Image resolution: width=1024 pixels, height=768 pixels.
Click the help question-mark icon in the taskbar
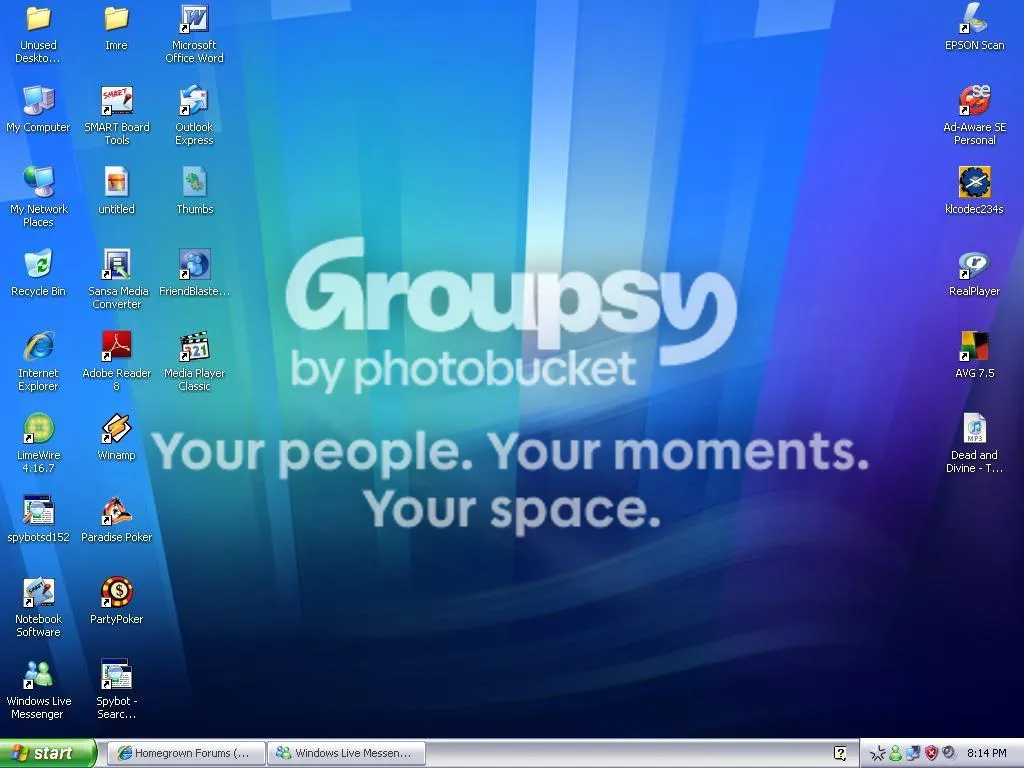840,753
